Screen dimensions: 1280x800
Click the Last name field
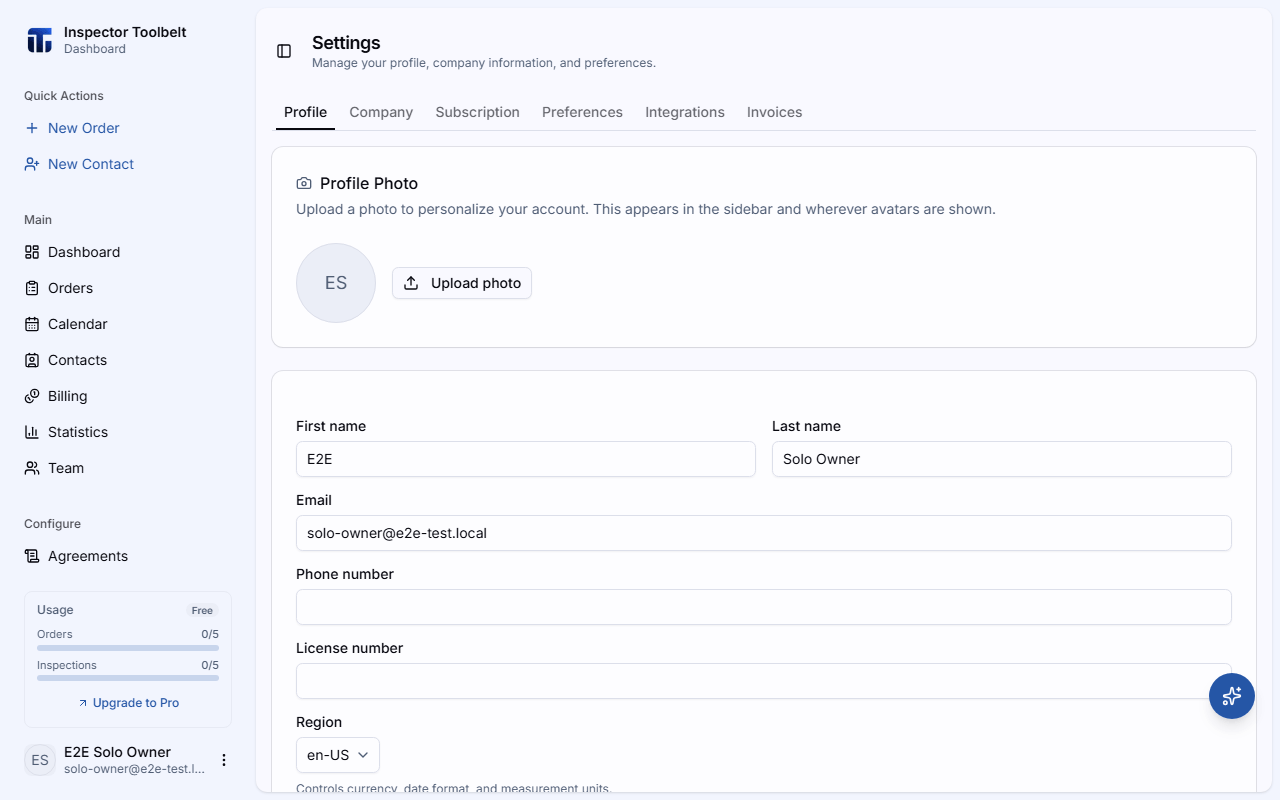click(x=1002, y=459)
